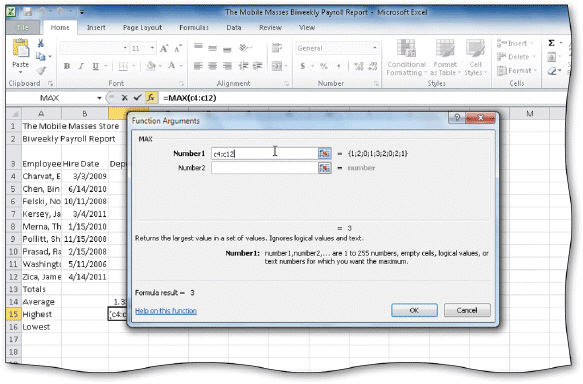Click the Comma Style icon

pos(338,67)
